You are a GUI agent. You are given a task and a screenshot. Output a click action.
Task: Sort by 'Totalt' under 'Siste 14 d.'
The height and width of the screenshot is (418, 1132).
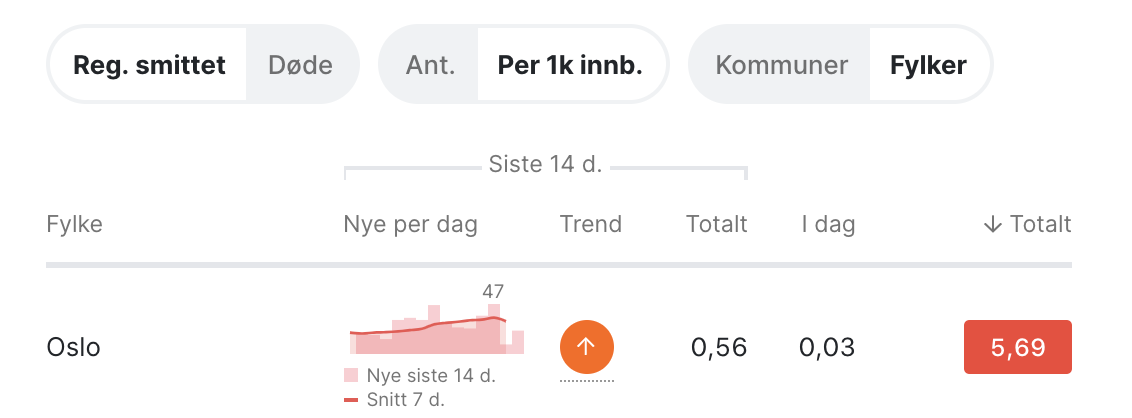pyautogui.click(x=716, y=224)
